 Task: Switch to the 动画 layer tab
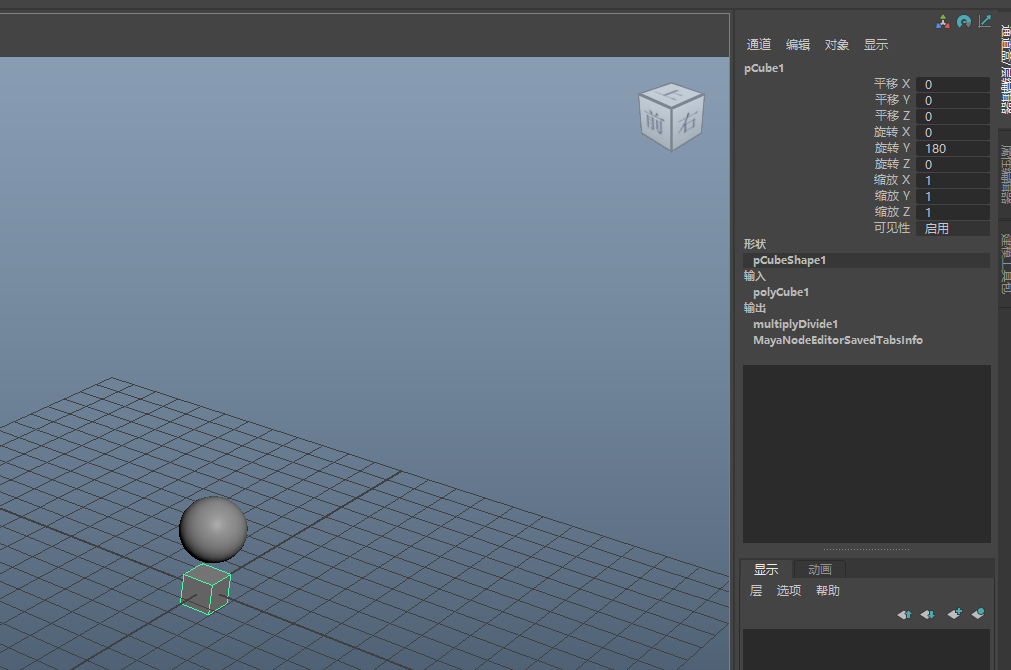point(820,569)
